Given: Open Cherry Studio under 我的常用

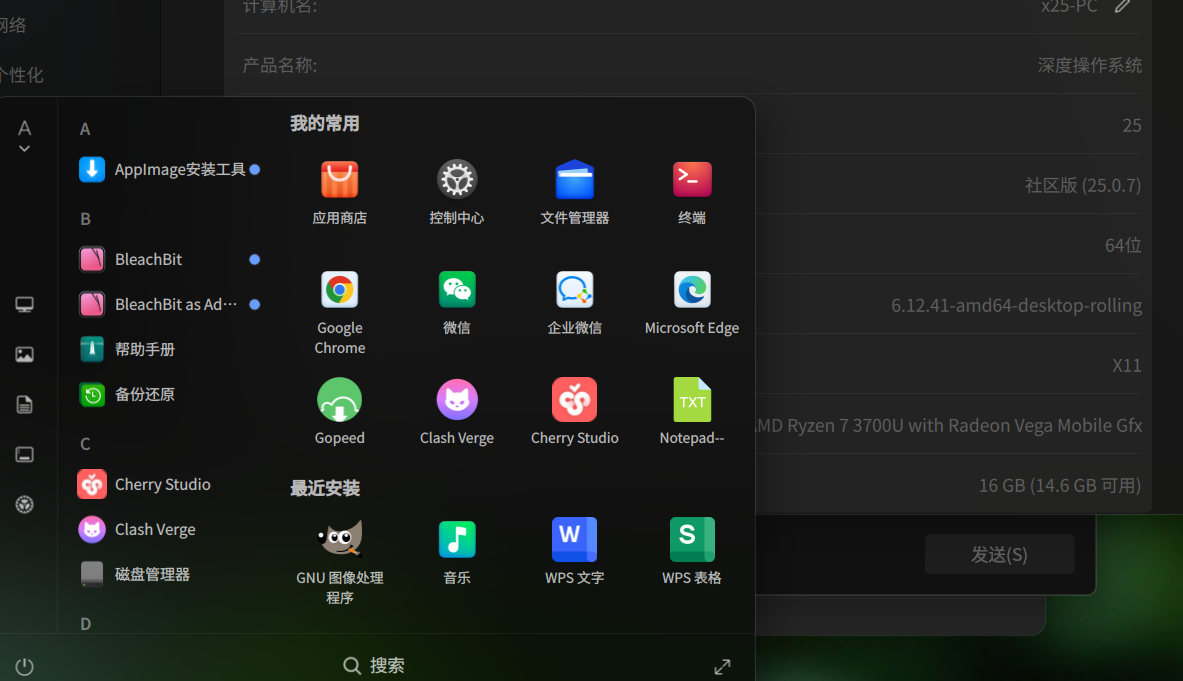Looking at the screenshot, I should coord(574,400).
